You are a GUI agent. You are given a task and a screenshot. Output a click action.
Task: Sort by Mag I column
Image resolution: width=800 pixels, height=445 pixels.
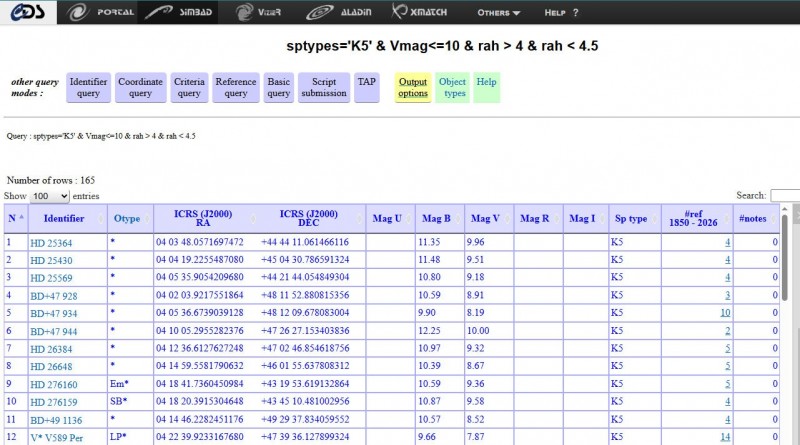586,218
